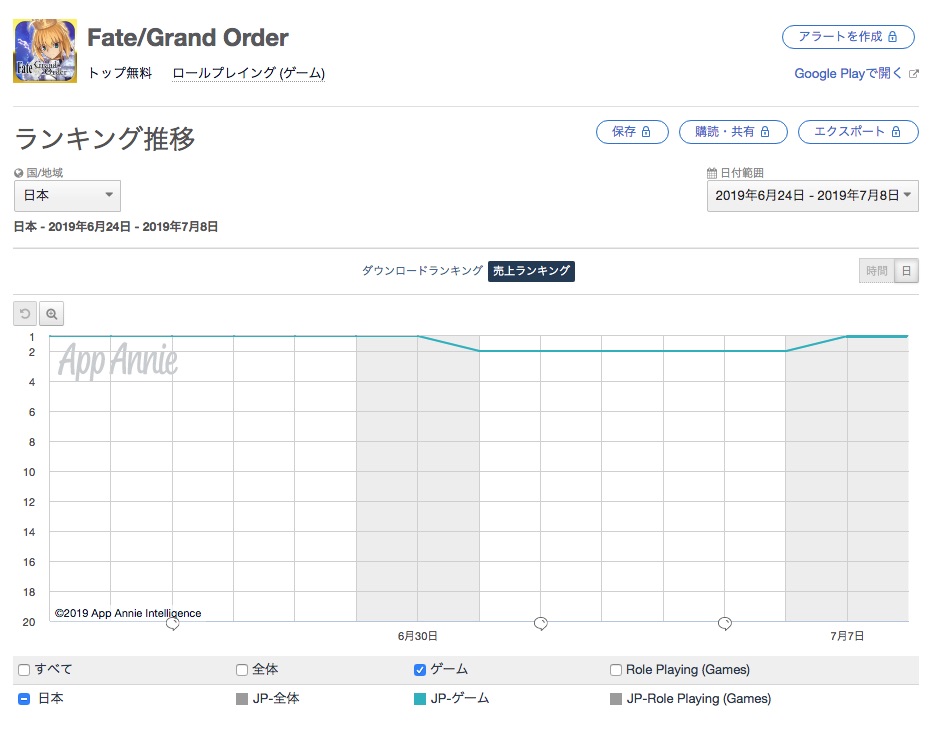Click the 6月30日 axis label
This screenshot has width=929, height=739.
(418, 636)
